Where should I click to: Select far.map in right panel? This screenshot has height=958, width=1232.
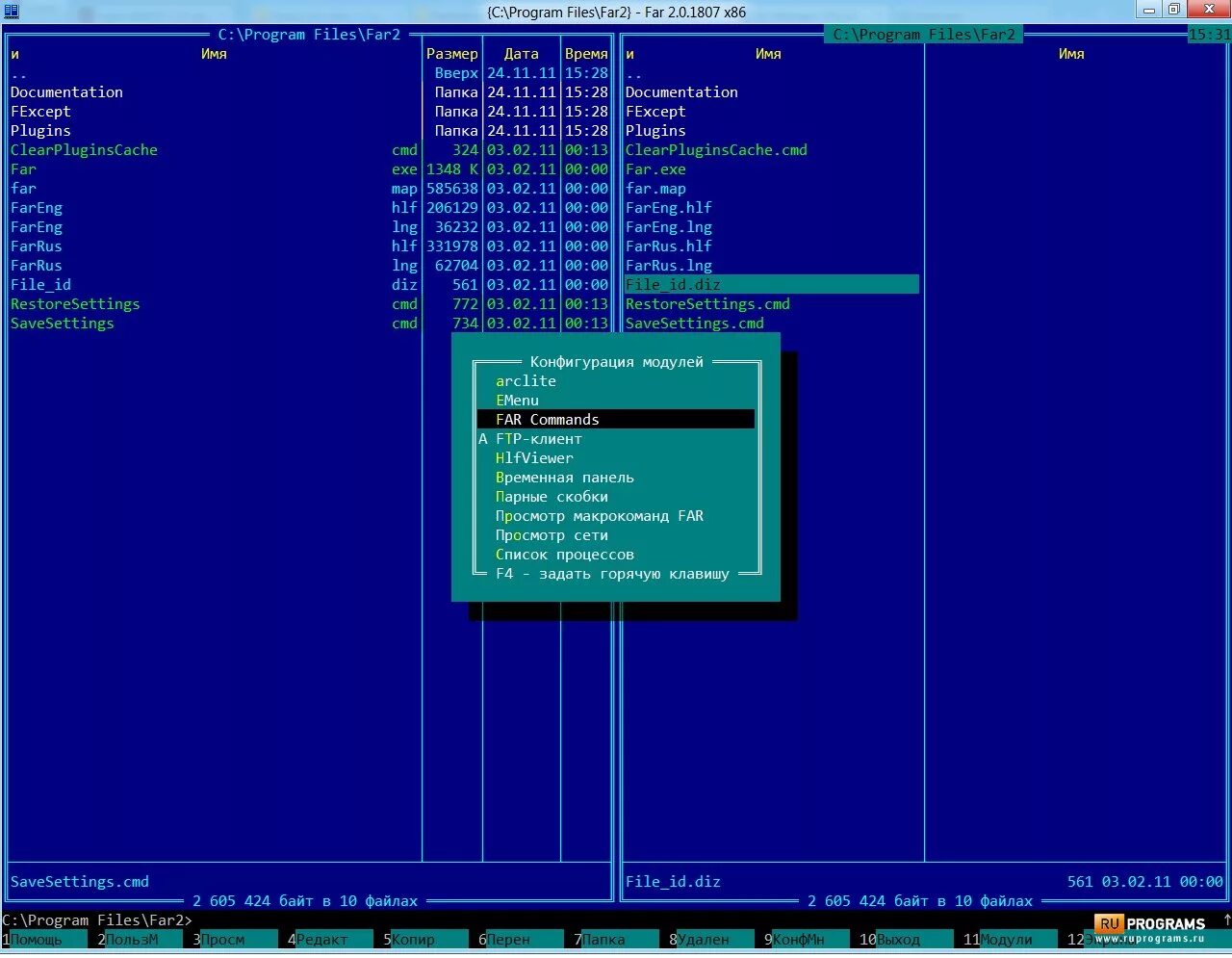point(655,189)
